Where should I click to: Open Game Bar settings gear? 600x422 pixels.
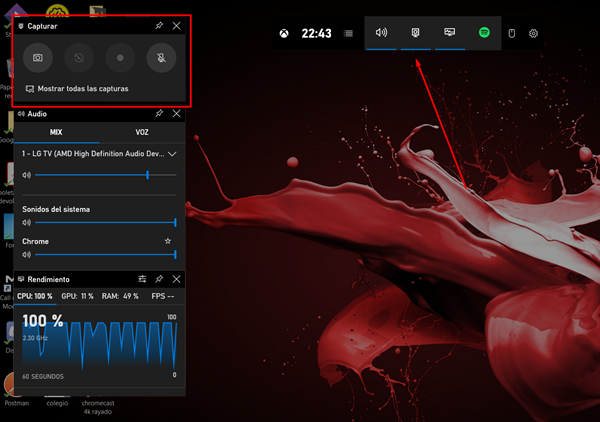click(534, 33)
